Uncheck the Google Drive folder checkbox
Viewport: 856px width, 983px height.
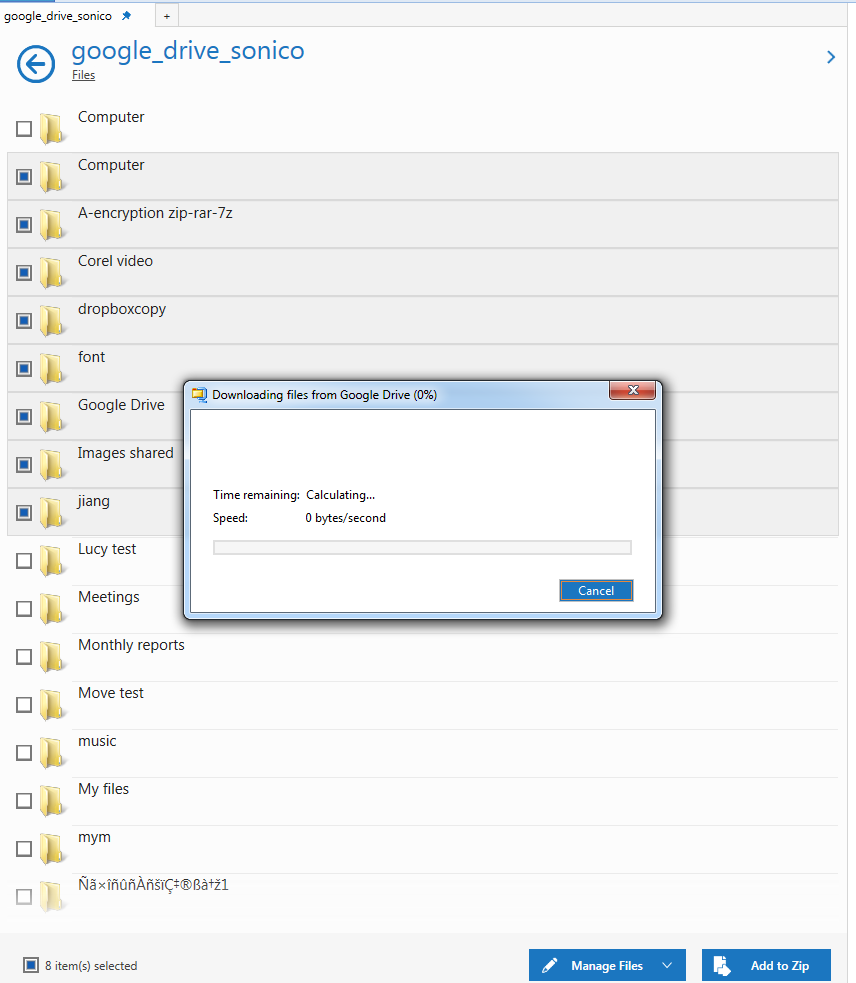[24, 416]
